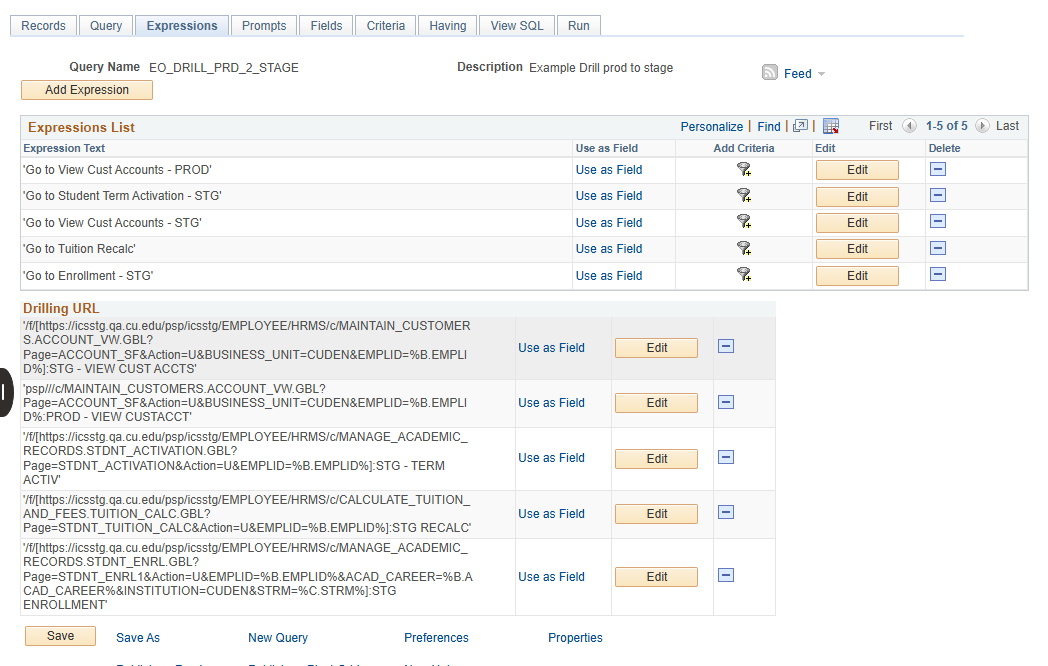This screenshot has width=1048, height=666.
Task: Add criteria for 'Go to Tuition Recalc' expression
Action: pyautogui.click(x=744, y=249)
